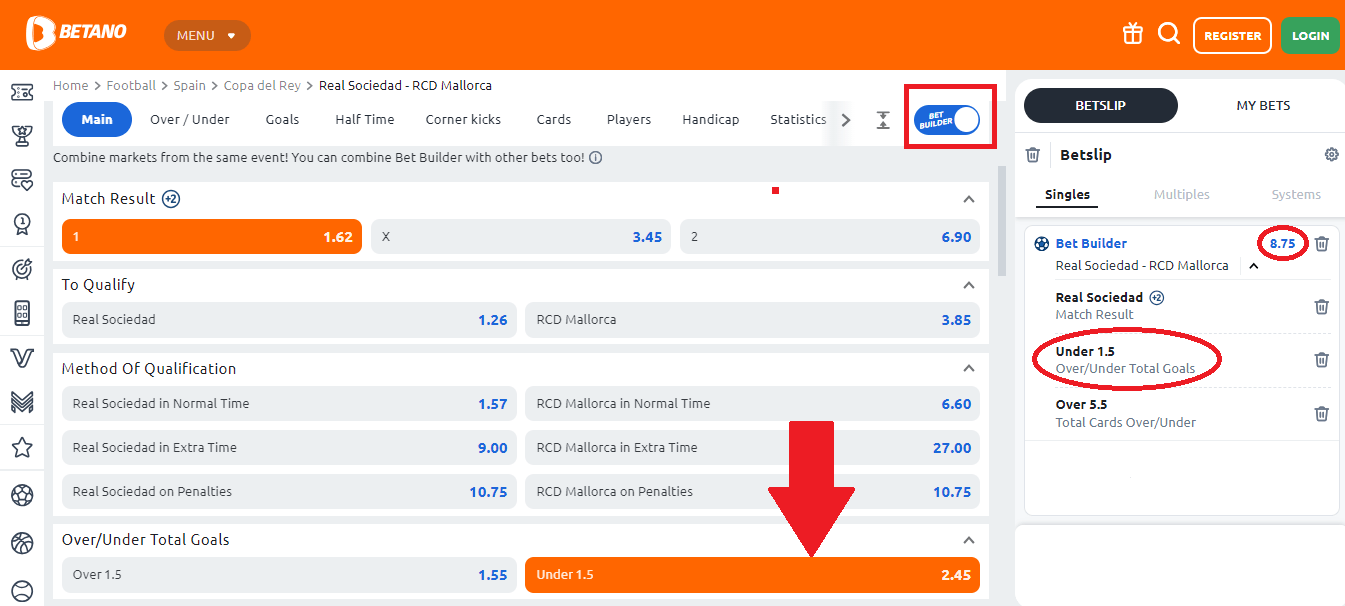The width and height of the screenshot is (1345, 606).
Task: Select the draw X odds 3.45
Action: click(x=520, y=237)
